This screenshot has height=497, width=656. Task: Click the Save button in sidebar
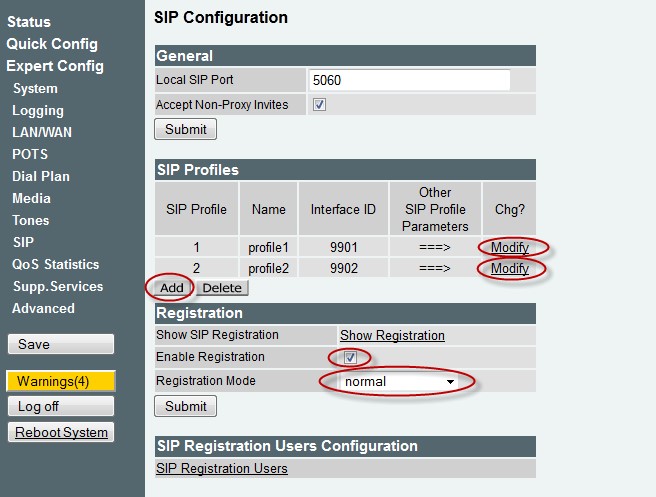pyautogui.click(x=61, y=344)
